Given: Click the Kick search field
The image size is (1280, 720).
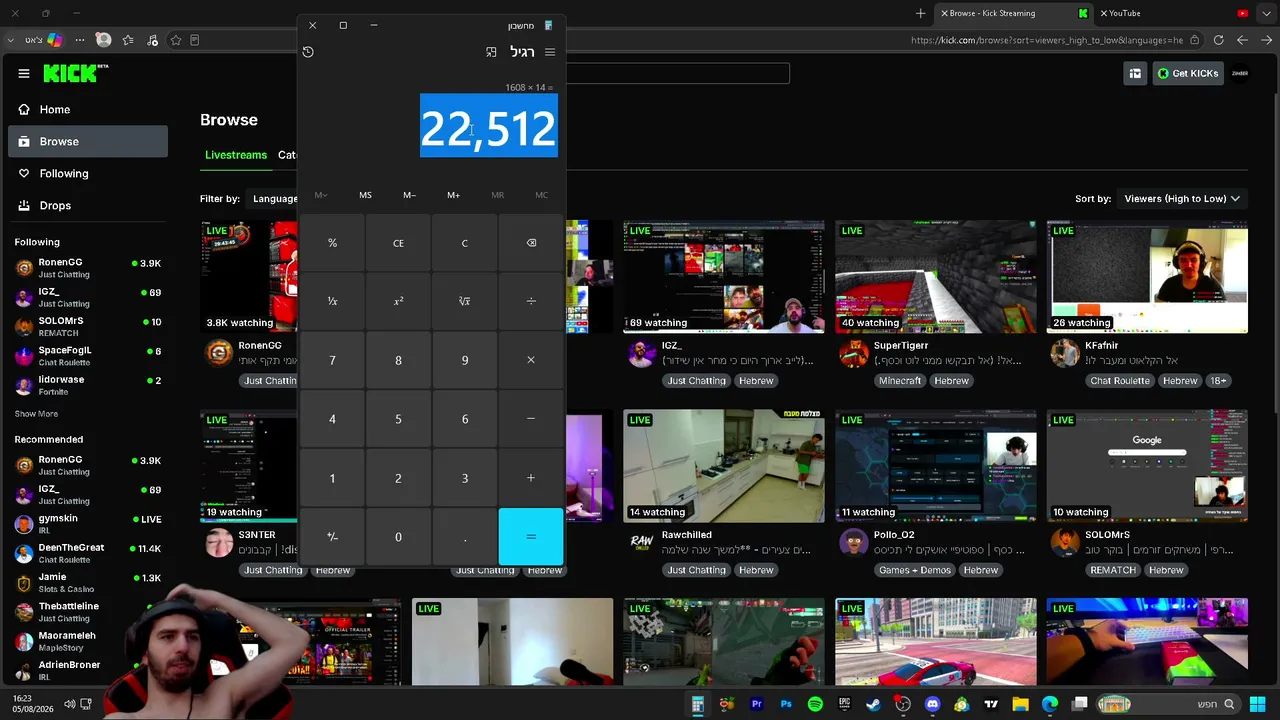Looking at the screenshot, I should 678,73.
